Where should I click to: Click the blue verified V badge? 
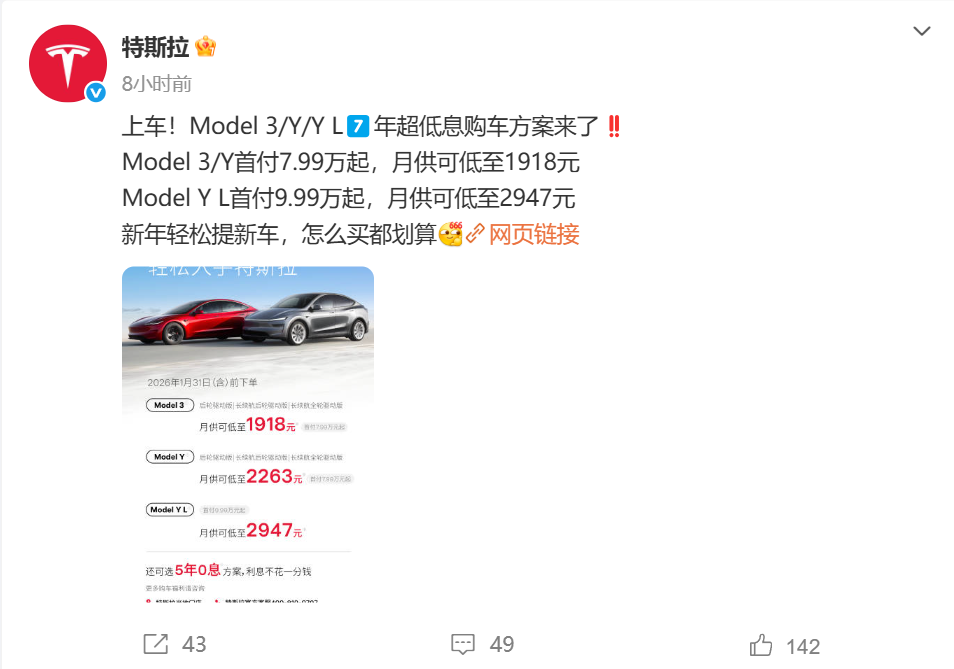(96, 92)
